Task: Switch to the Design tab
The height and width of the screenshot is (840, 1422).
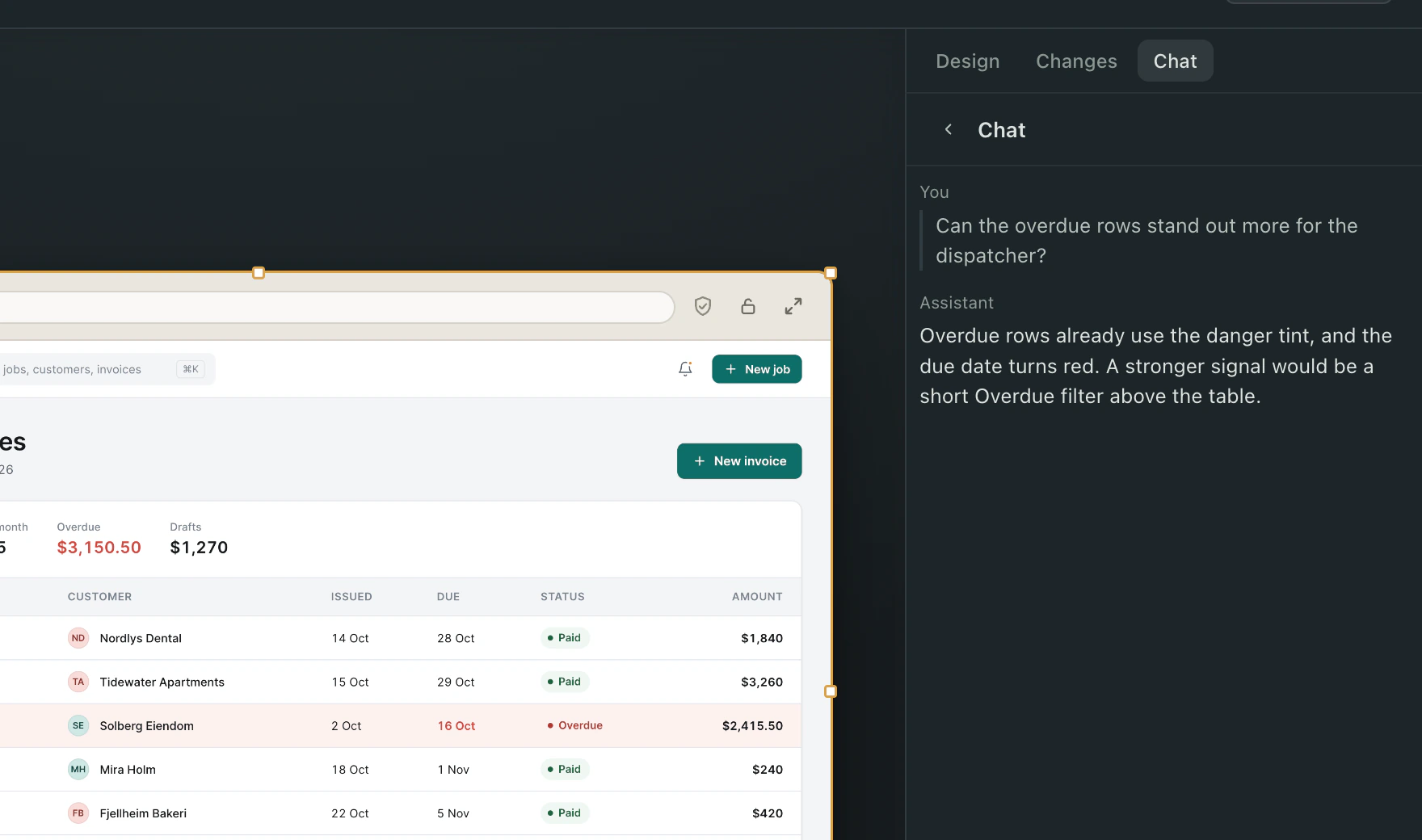Action: click(x=968, y=61)
